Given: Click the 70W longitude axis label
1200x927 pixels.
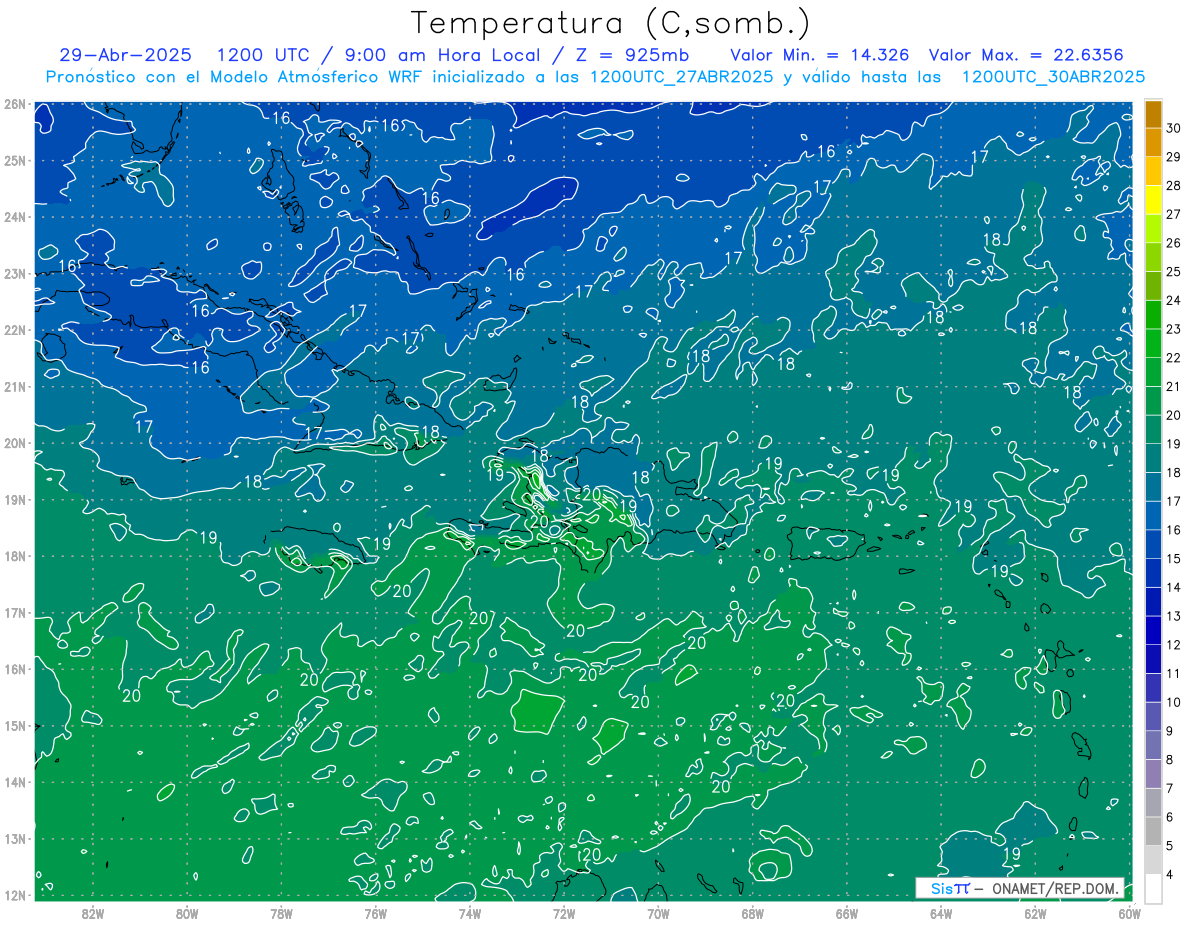Looking at the screenshot, I should [x=658, y=914].
